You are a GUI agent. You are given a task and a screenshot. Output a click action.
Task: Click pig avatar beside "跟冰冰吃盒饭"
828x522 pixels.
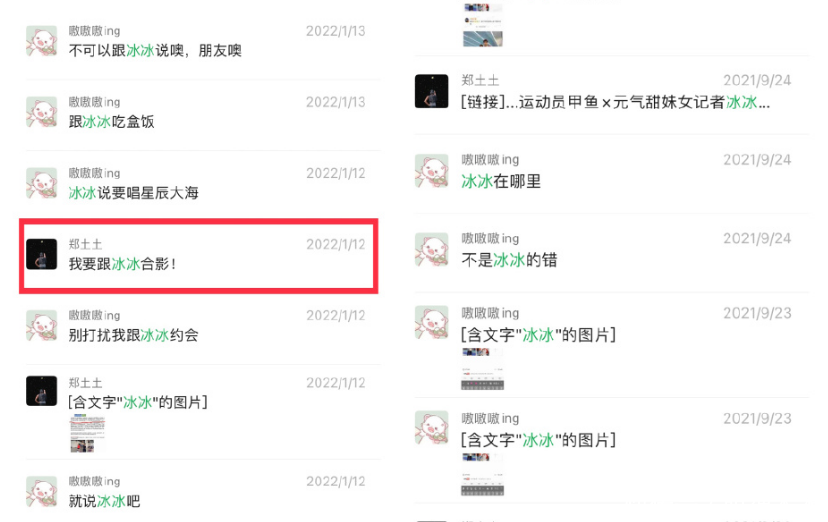tap(42, 112)
